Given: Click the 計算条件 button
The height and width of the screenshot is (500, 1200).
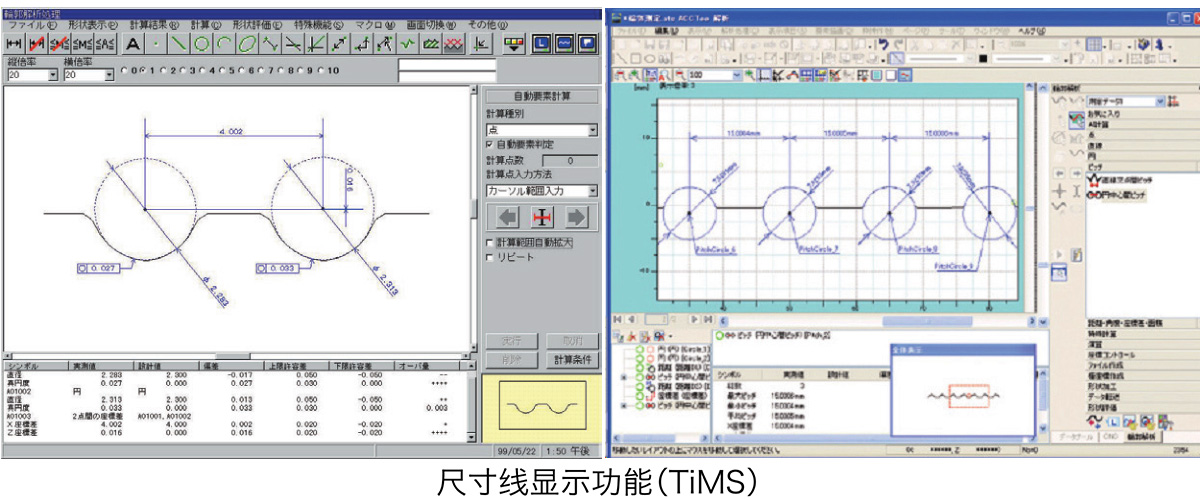Looking at the screenshot, I should click(571, 359).
